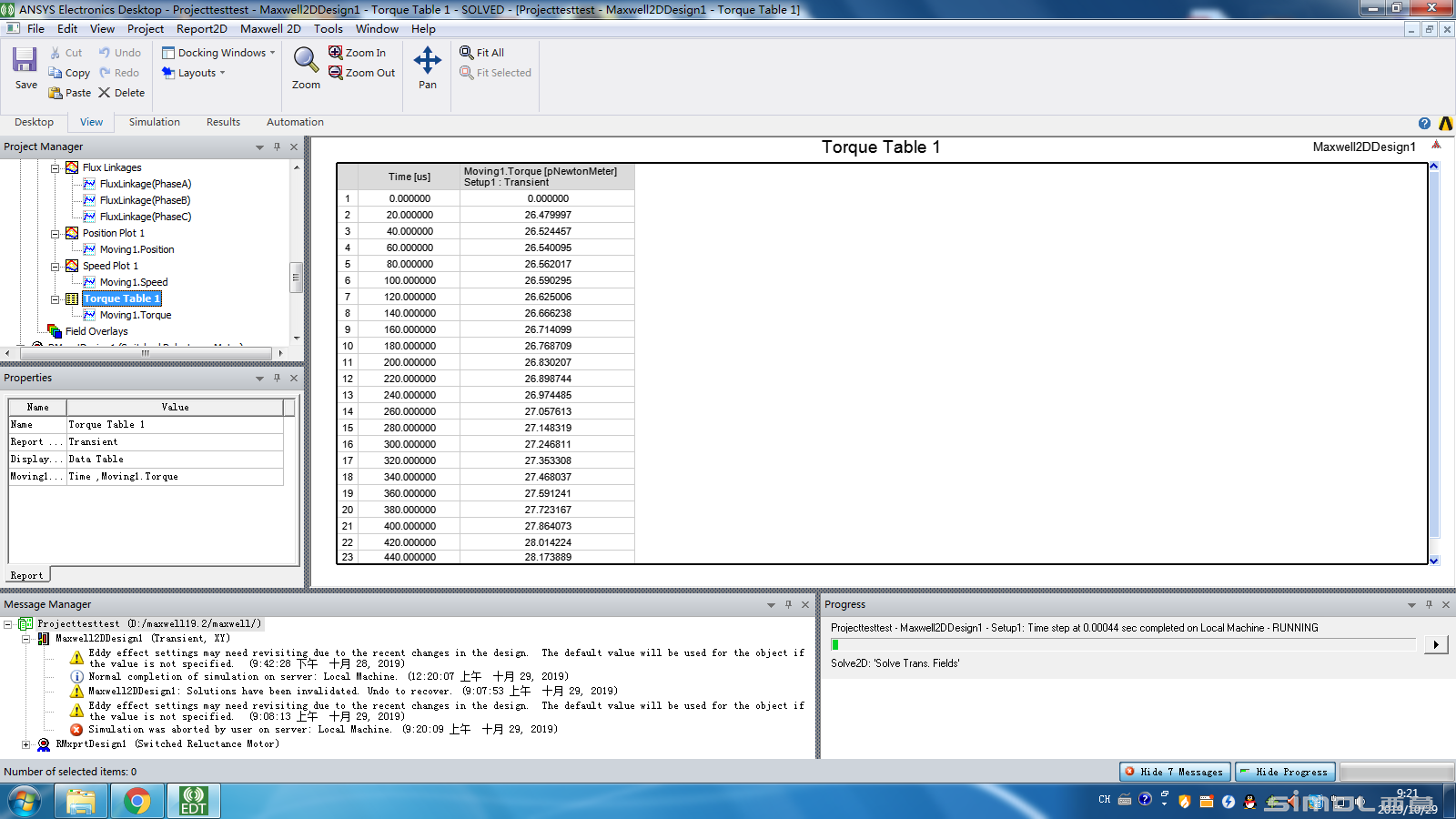Collapse the Projecttesttest message node
1456x819 pixels.
(8, 624)
